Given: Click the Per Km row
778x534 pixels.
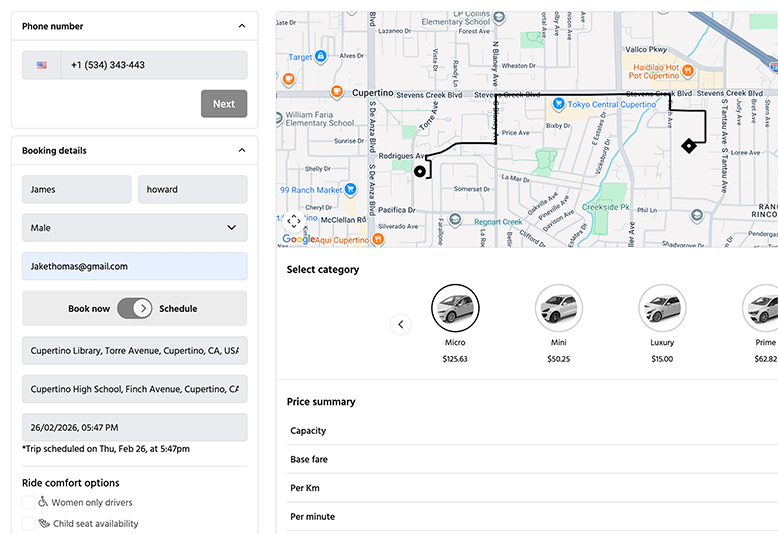Looking at the screenshot, I should click(532, 488).
